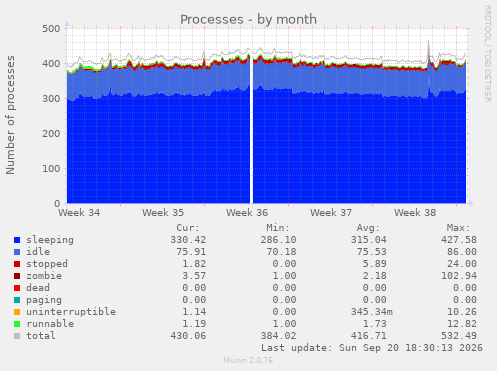Click the 'Avg:' column header
Viewport: 497px width, 371px height.
(x=368, y=228)
